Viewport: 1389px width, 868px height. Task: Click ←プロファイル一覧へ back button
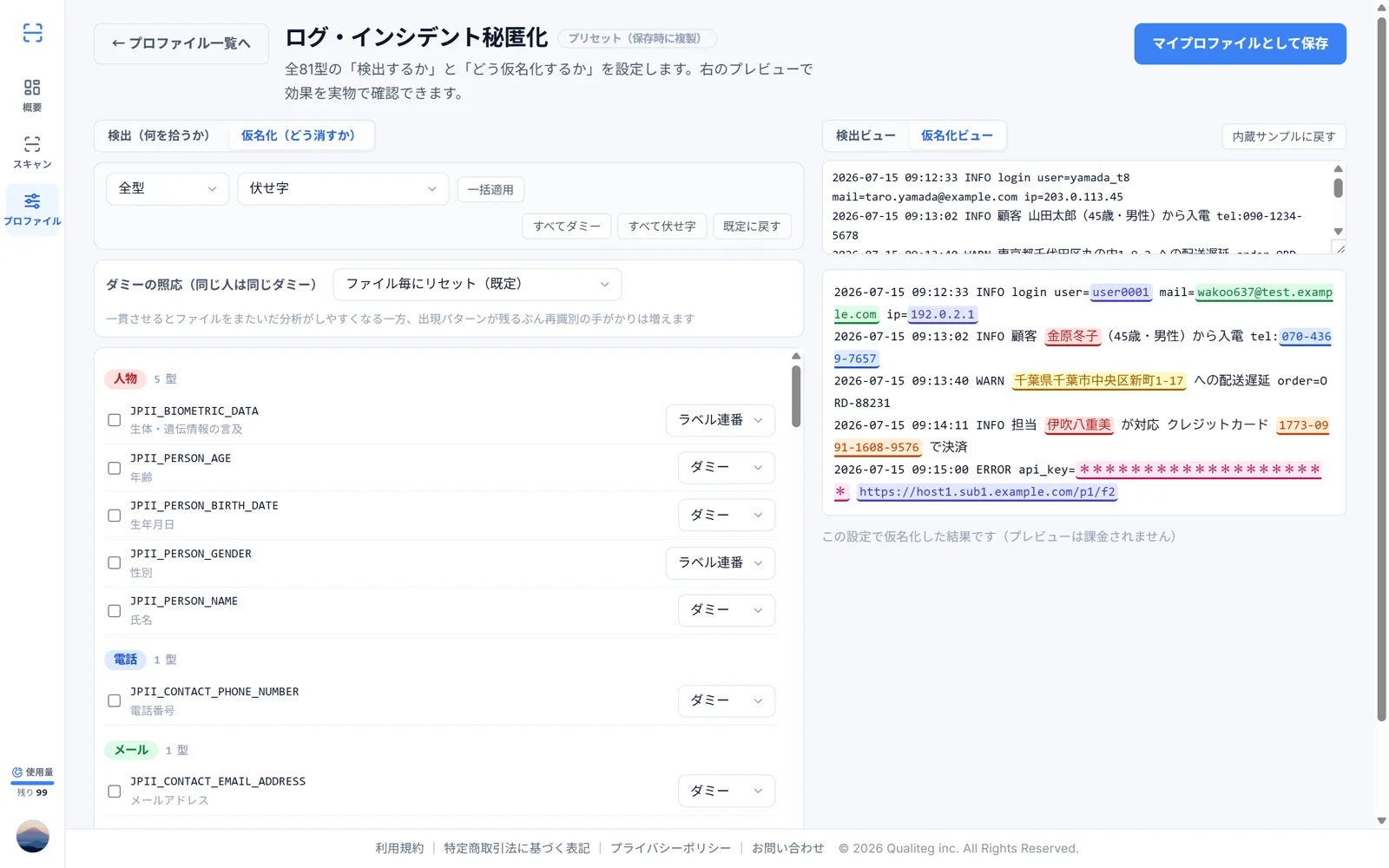pyautogui.click(x=181, y=43)
